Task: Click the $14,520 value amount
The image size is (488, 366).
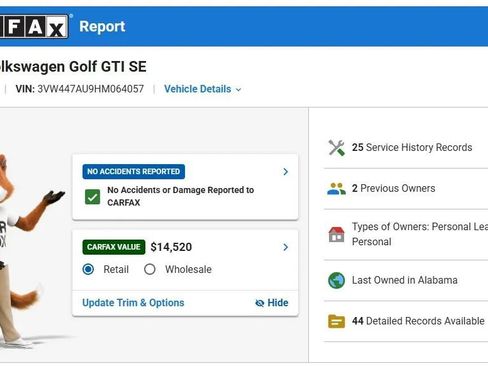Action: tap(171, 247)
